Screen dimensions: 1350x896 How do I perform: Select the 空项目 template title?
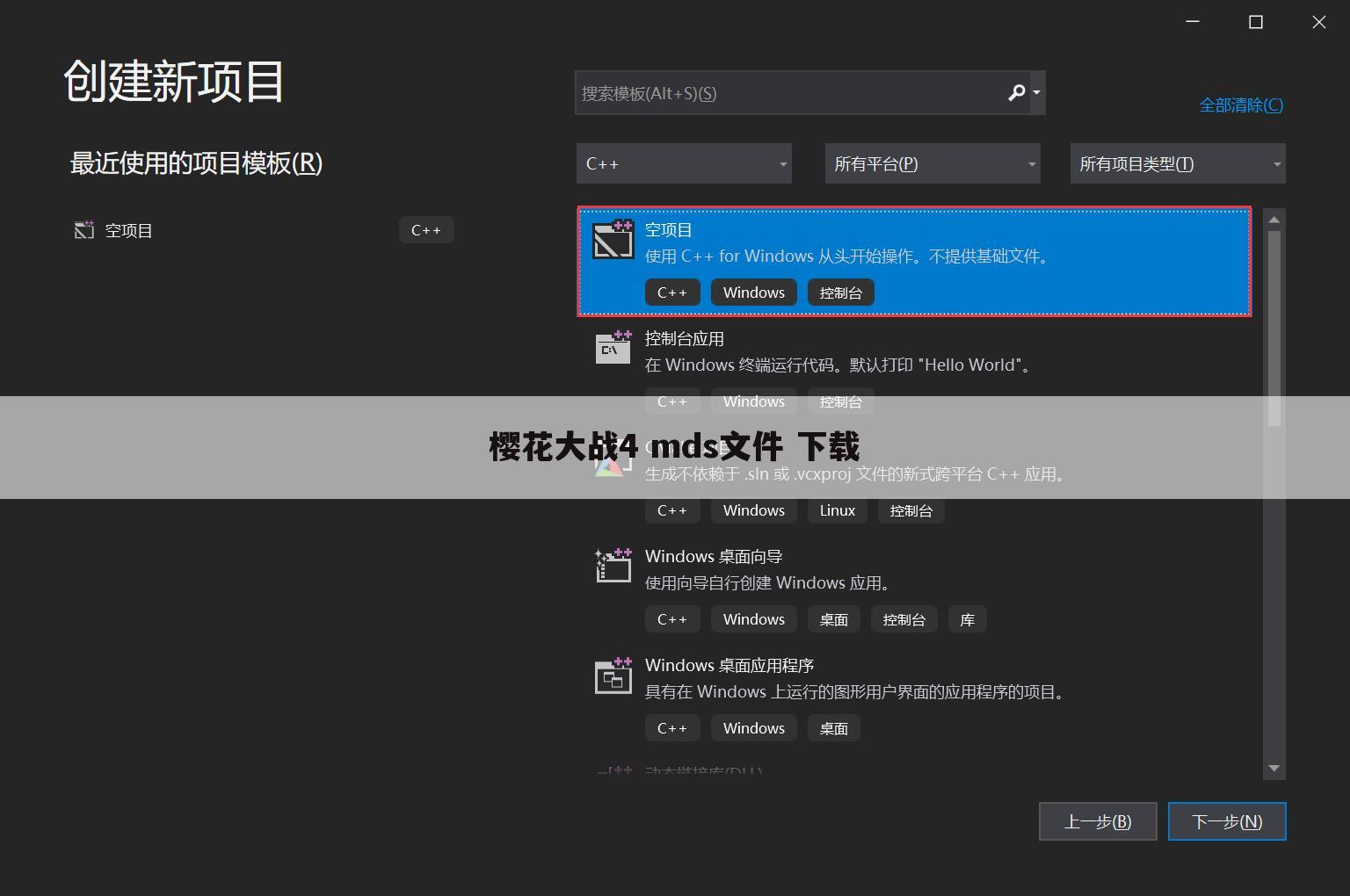tap(669, 230)
